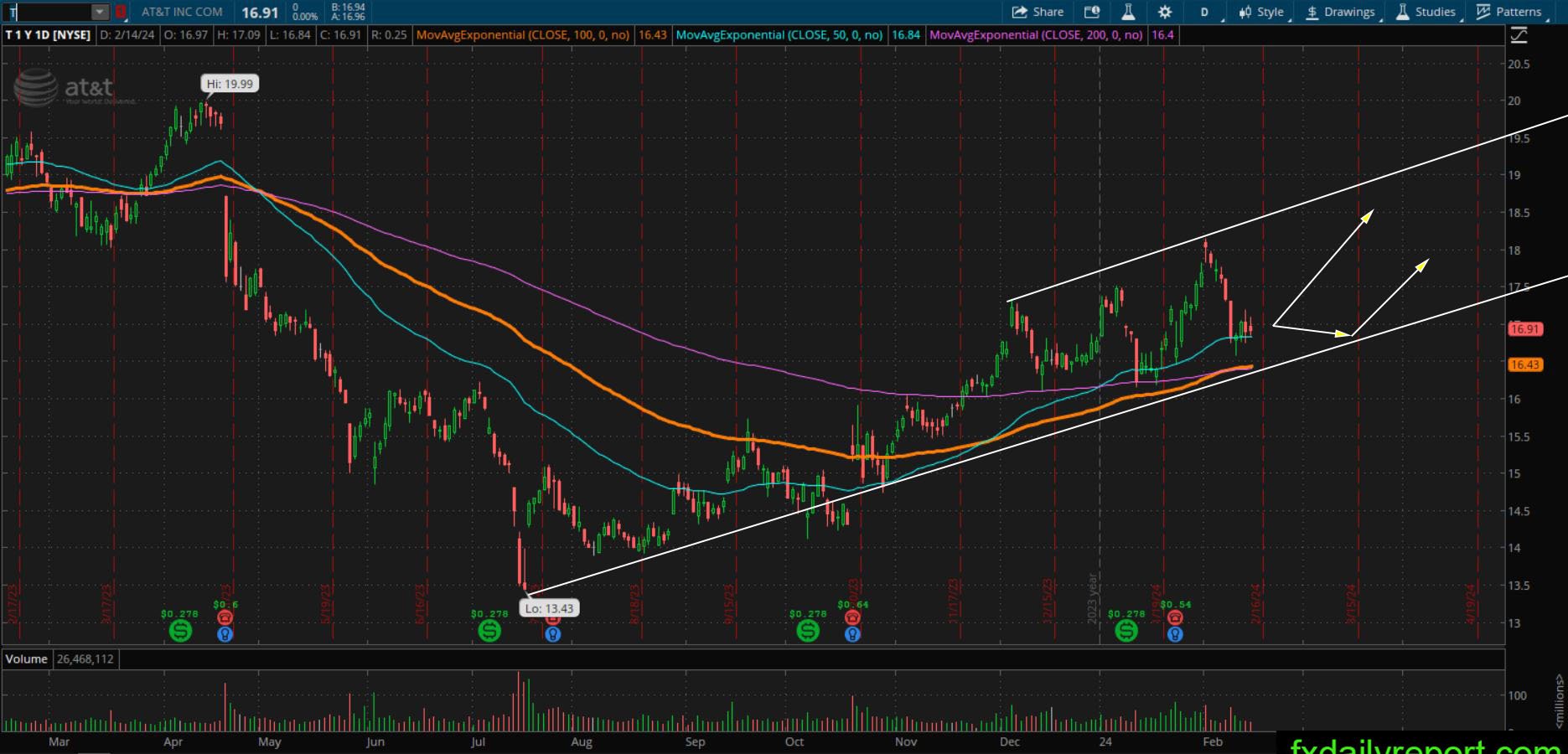
Task: Click the L: 16.84 low price readout
Action: [x=290, y=35]
